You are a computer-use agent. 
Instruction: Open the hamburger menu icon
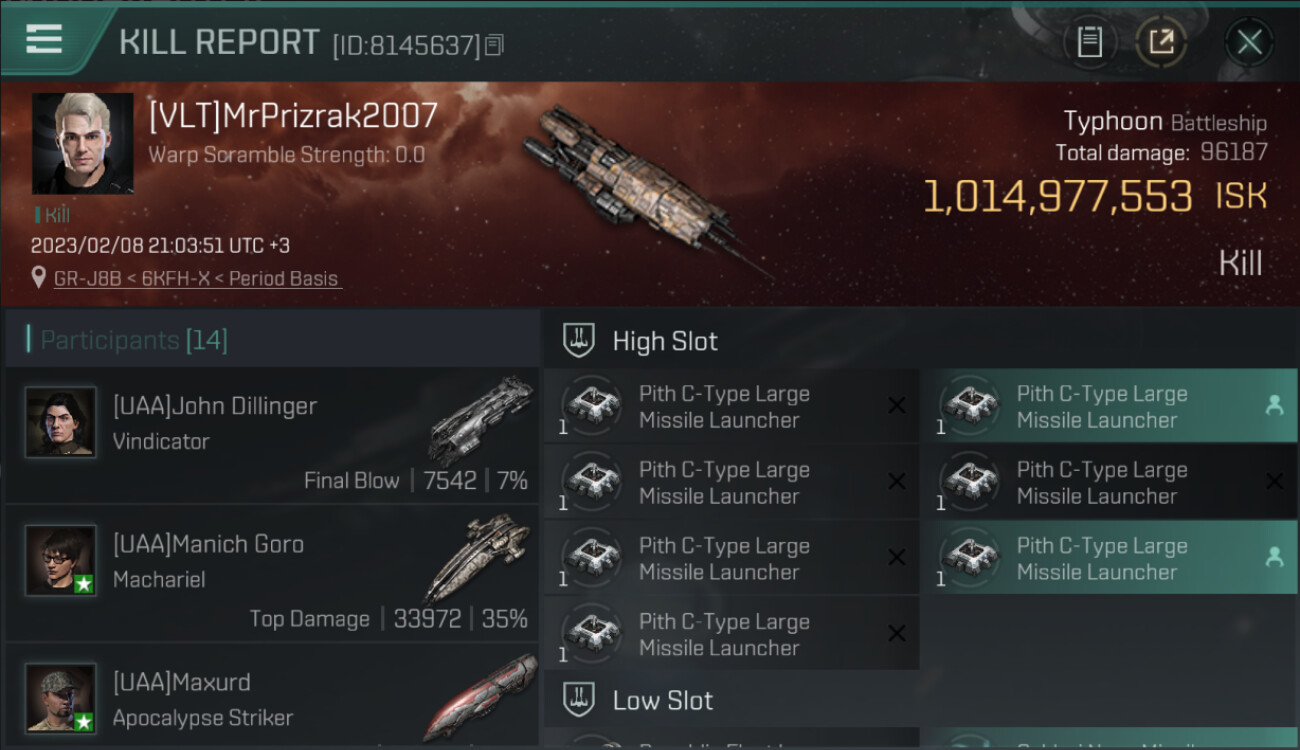[44, 39]
